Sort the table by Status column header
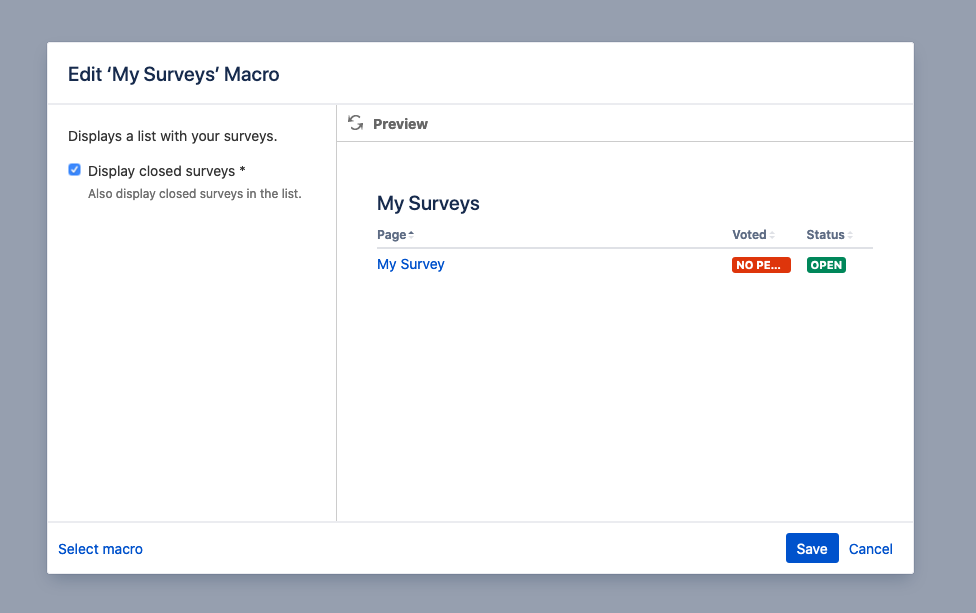Viewport: 976px width, 613px height. pyautogui.click(x=825, y=235)
